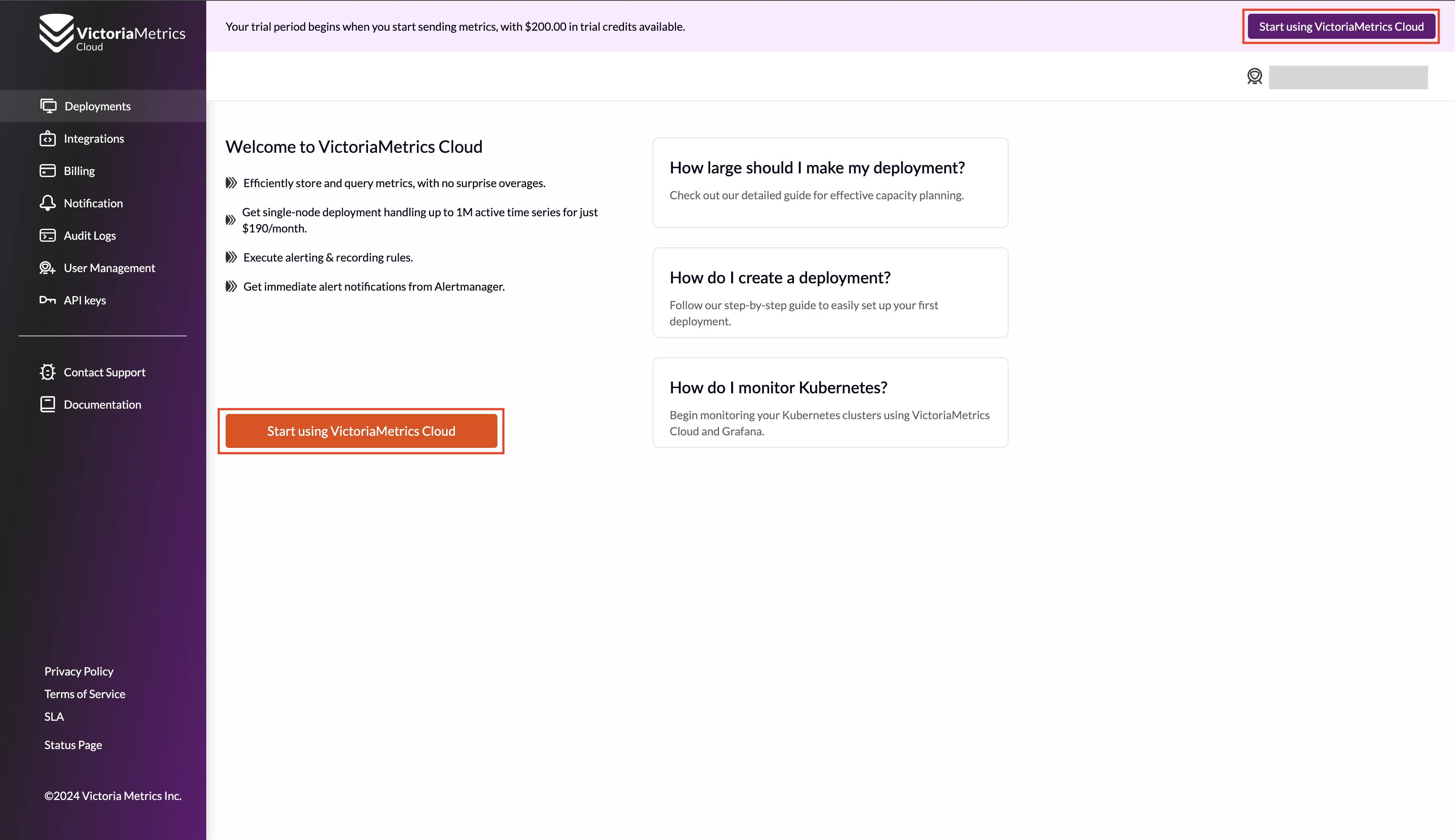
Task: Open 'How do I create a deployment?' card
Action: [831, 293]
